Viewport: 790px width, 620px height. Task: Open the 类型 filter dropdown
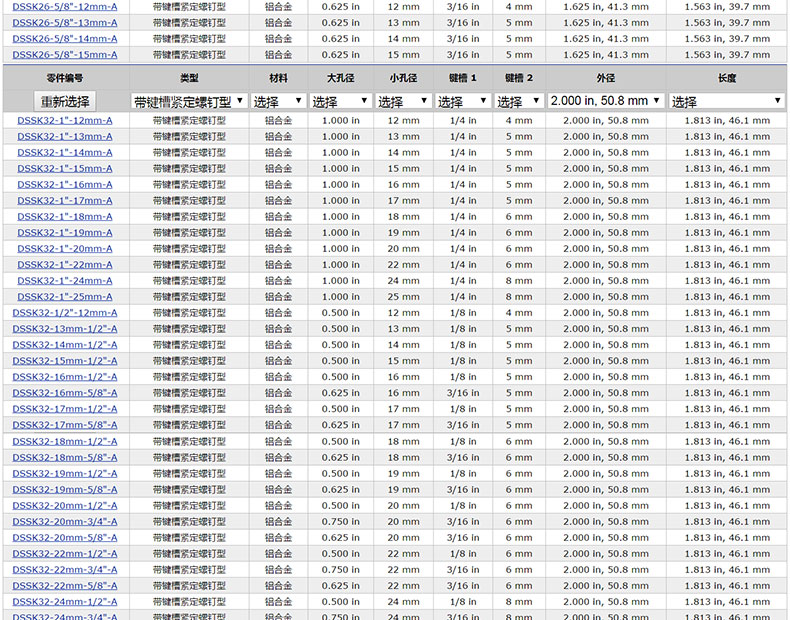click(x=189, y=101)
